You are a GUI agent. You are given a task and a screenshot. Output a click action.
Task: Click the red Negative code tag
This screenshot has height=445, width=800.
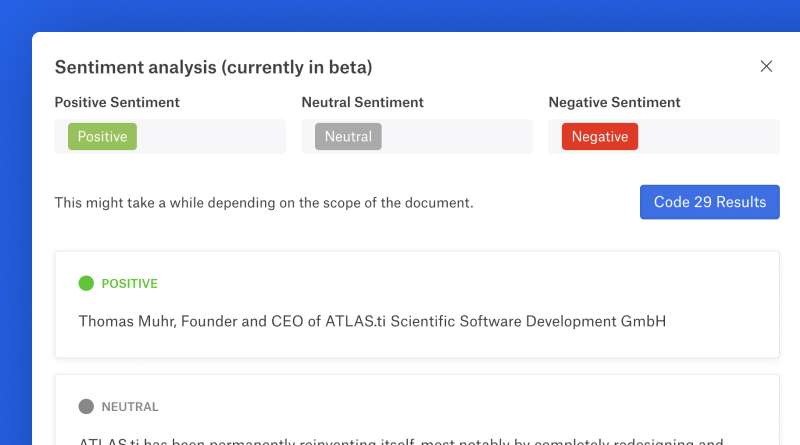pos(599,137)
